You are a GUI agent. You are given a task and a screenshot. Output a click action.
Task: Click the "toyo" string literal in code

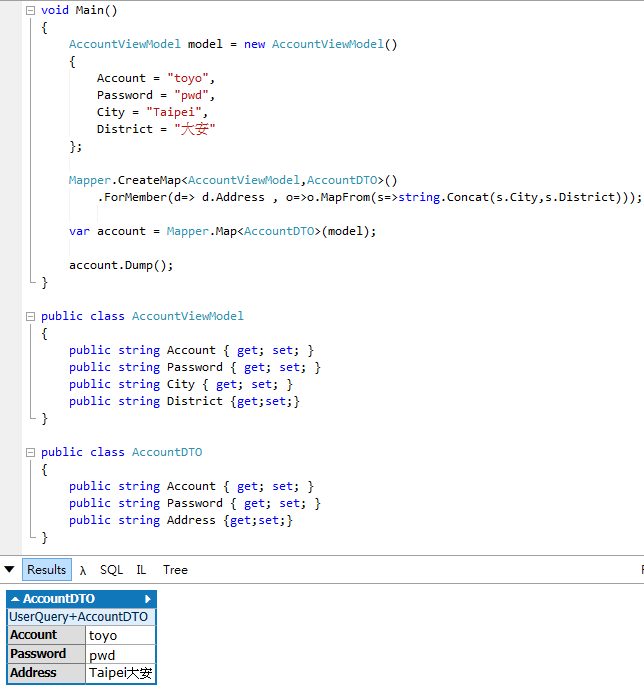[x=188, y=78]
